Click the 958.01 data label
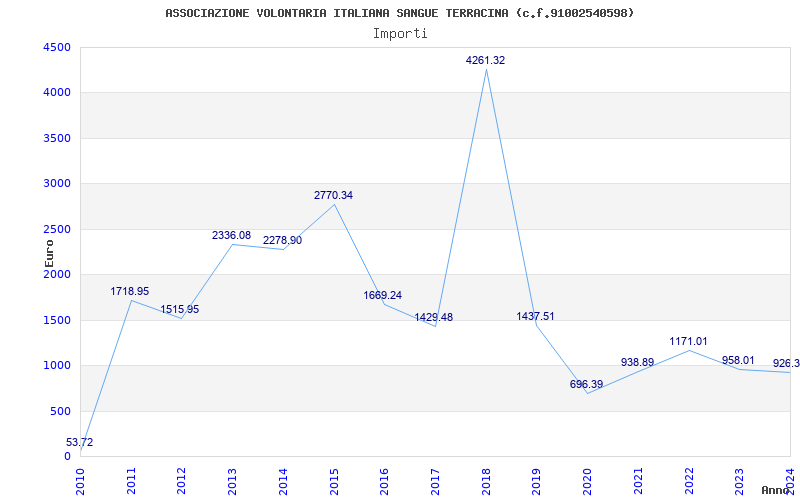This screenshot has width=800, height=500. [x=738, y=360]
